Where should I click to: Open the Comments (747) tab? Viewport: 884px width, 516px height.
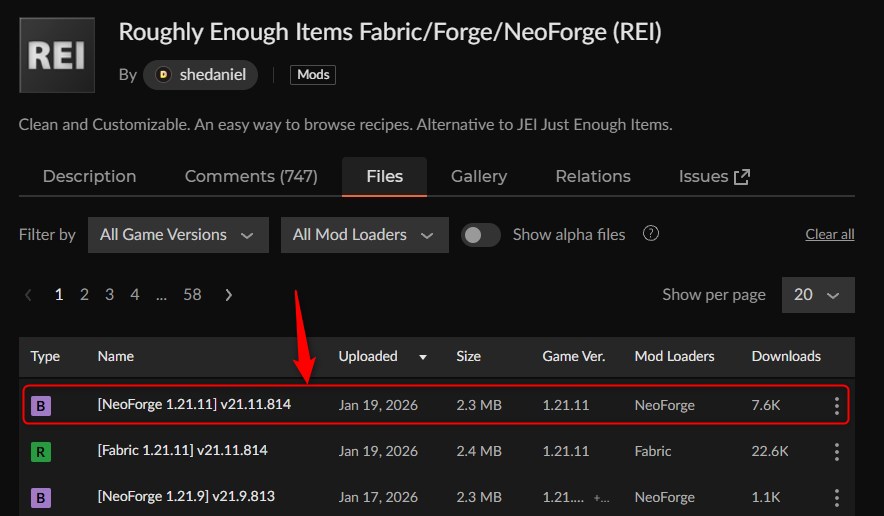click(251, 177)
